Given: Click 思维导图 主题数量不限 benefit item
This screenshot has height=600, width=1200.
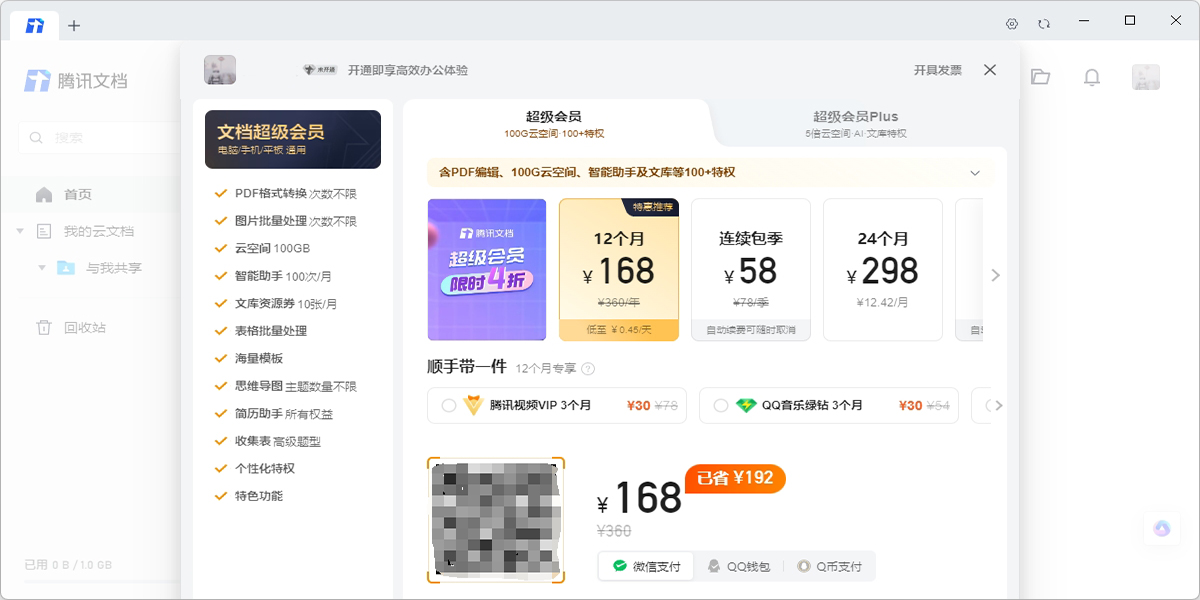Looking at the screenshot, I should pyautogui.click(x=286, y=386).
